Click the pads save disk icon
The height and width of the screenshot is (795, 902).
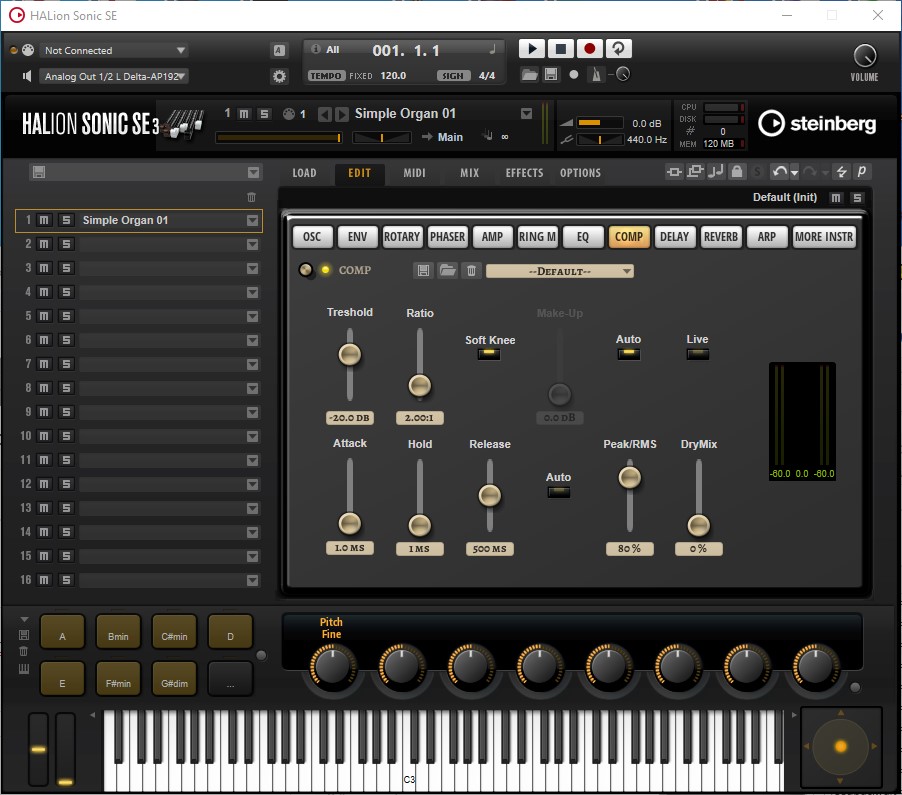24,635
